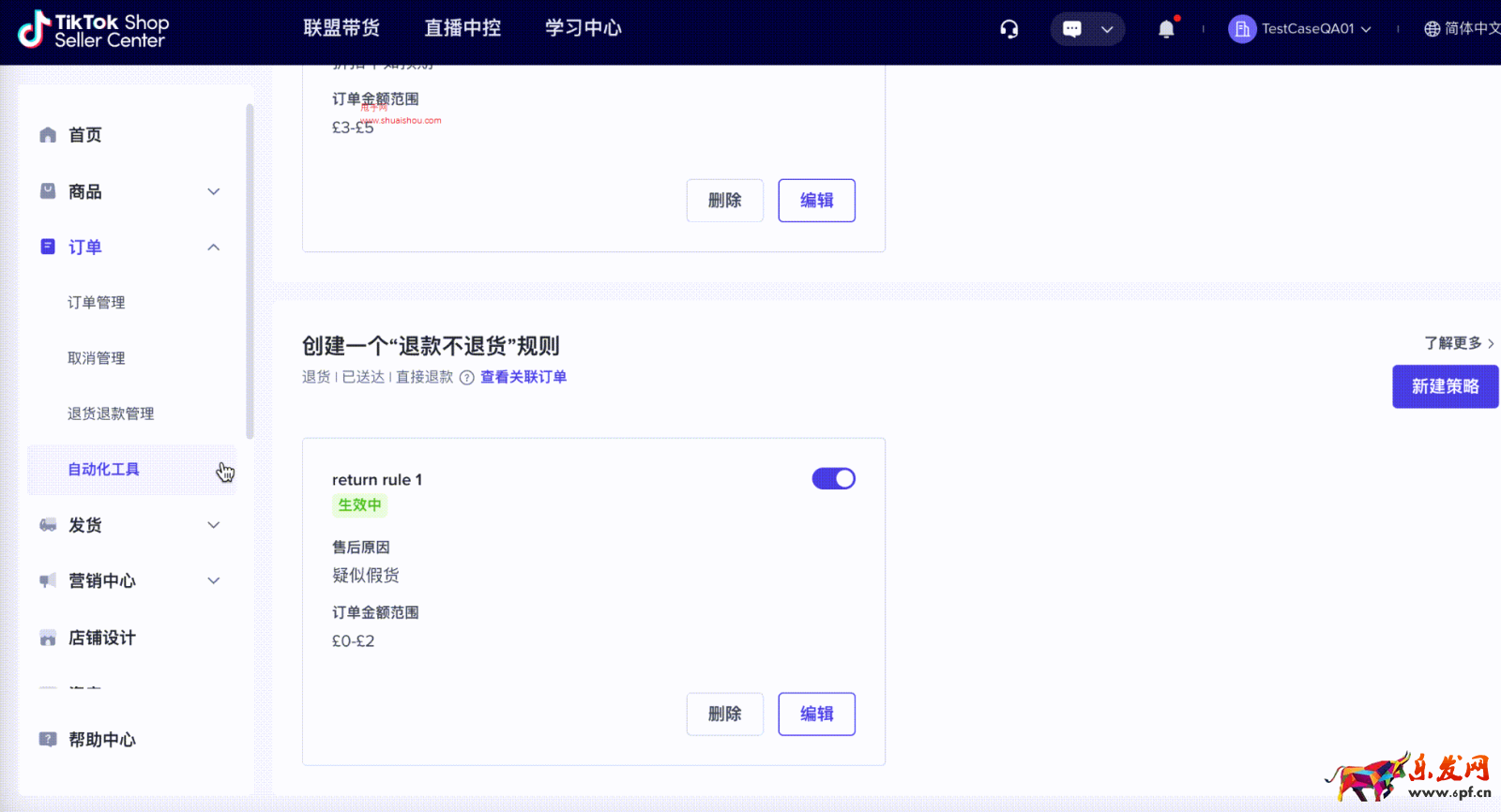Expand the TestCaseQA01 account menu
1501x812 pixels.
coord(1366,29)
